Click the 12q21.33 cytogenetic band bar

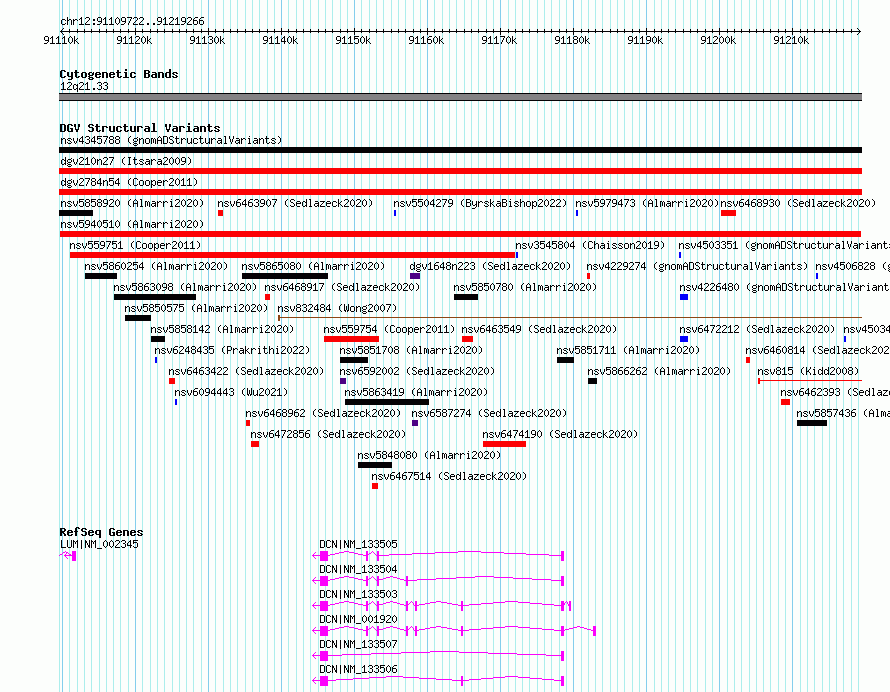tap(460, 97)
